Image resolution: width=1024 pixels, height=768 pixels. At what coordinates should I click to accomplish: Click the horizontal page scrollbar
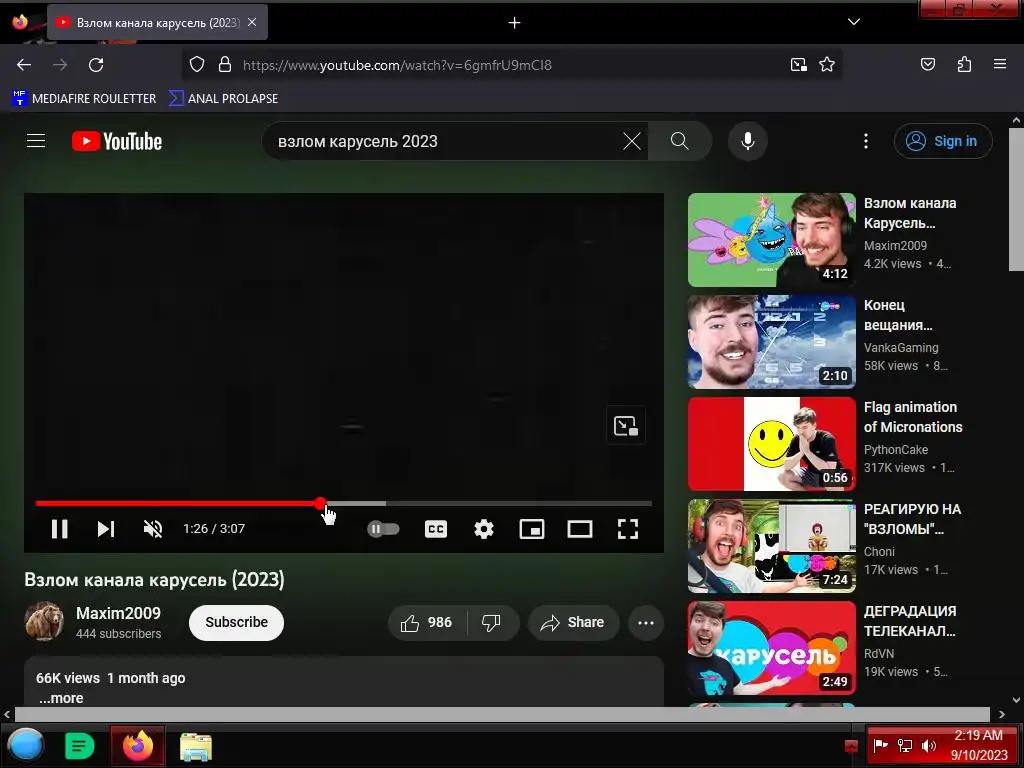(x=502, y=714)
